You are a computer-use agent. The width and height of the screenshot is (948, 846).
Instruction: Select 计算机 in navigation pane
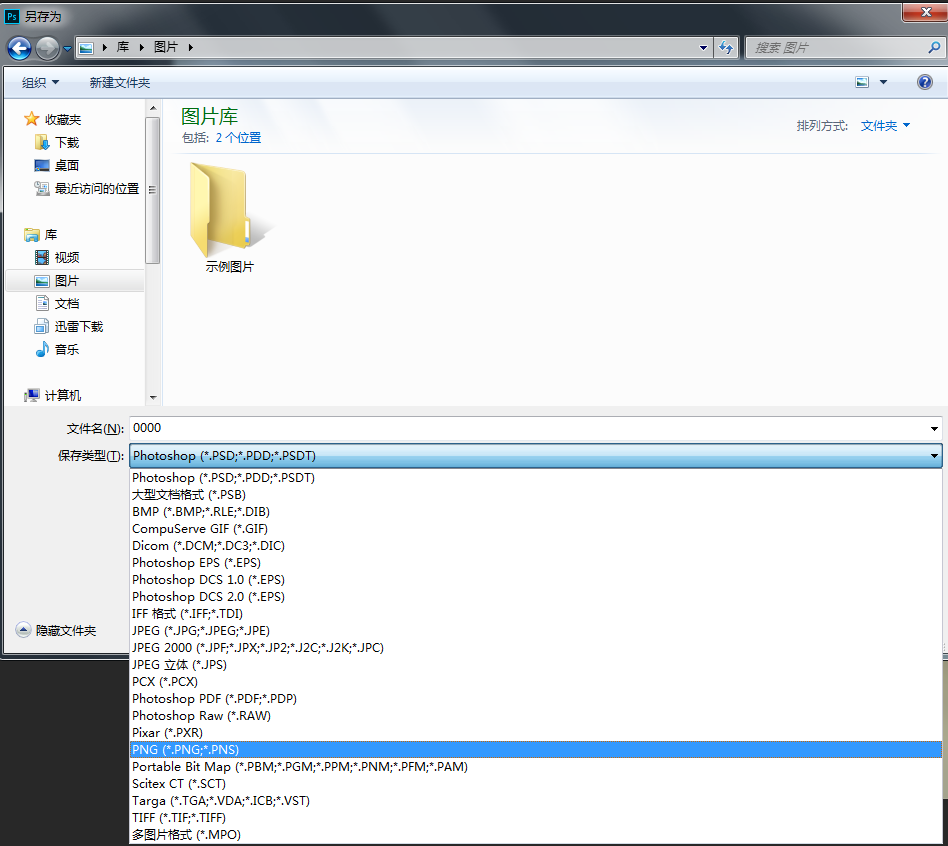62,395
